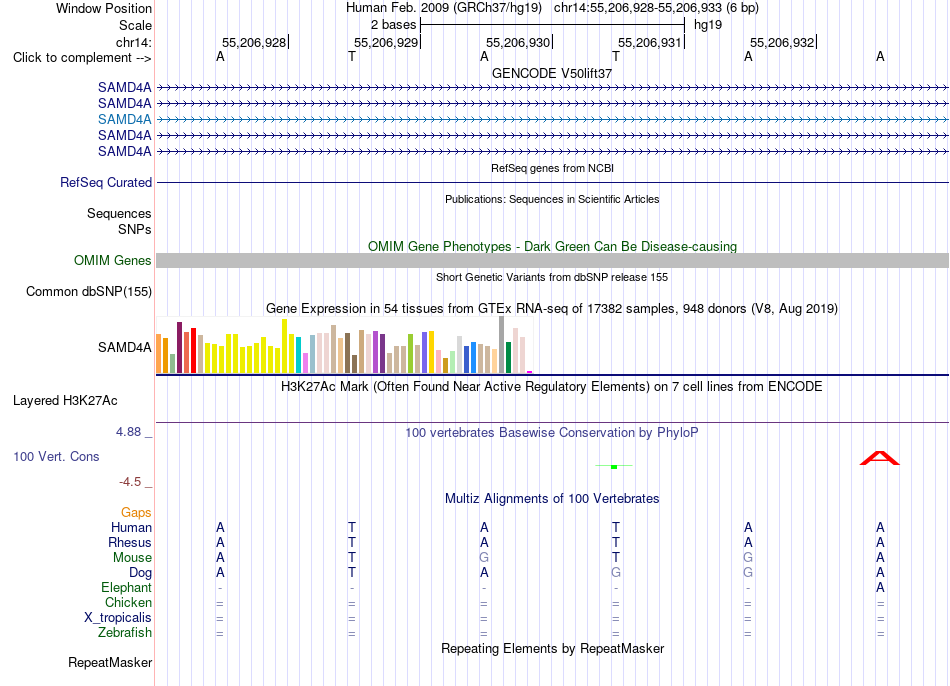Image resolution: width=950 pixels, height=686 pixels.
Task: Click reference base T under 55,206,929
Action: click(352, 56)
